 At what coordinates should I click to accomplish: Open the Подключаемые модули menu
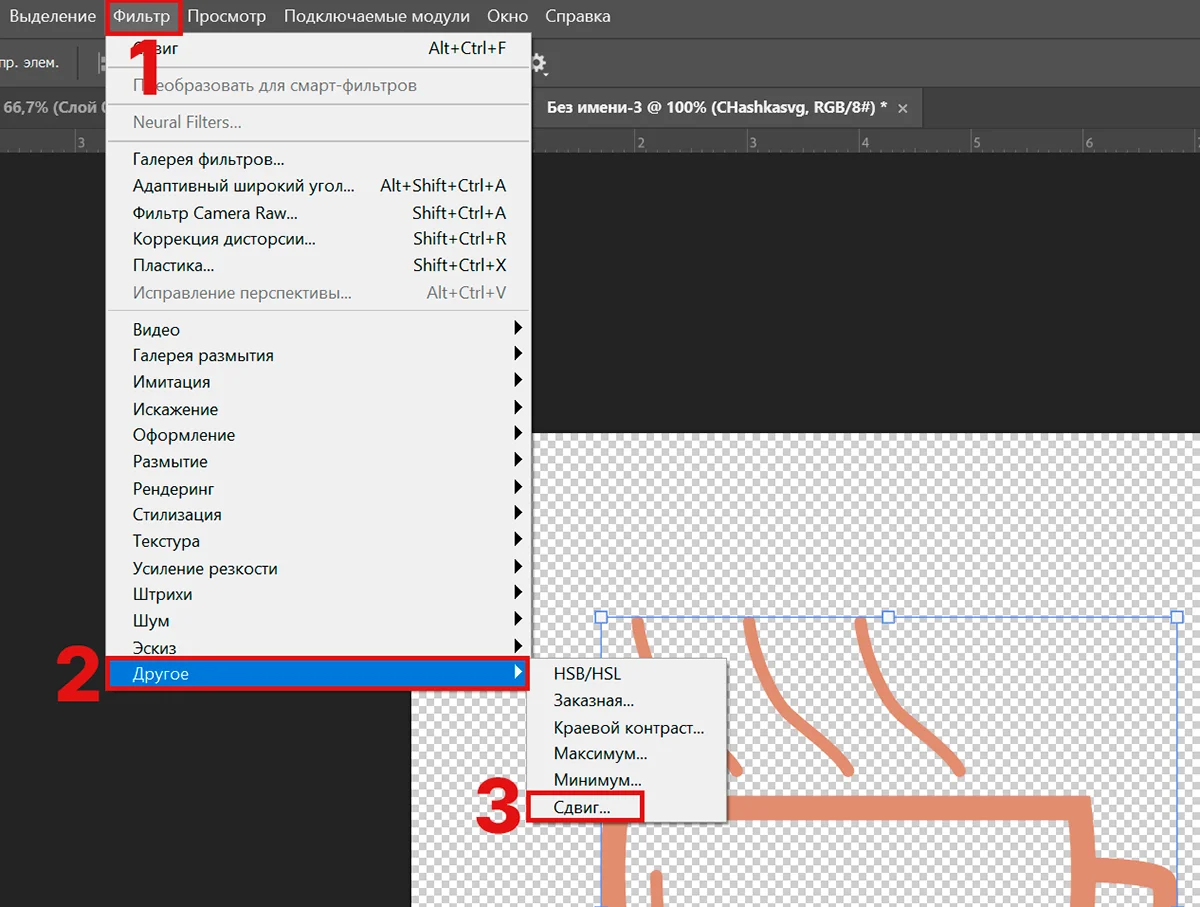[377, 17]
